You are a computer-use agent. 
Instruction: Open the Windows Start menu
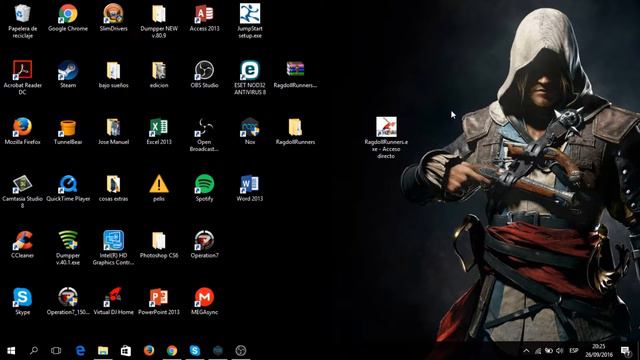[11, 351]
